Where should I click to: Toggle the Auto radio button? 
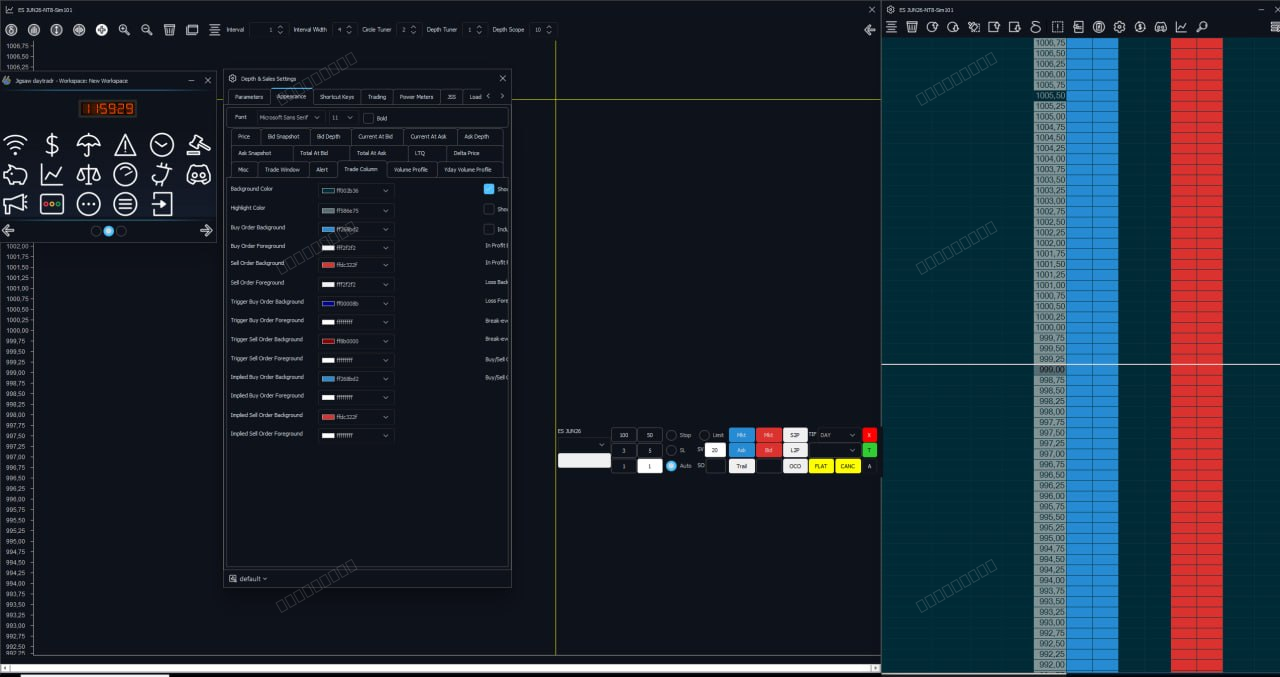[671, 466]
